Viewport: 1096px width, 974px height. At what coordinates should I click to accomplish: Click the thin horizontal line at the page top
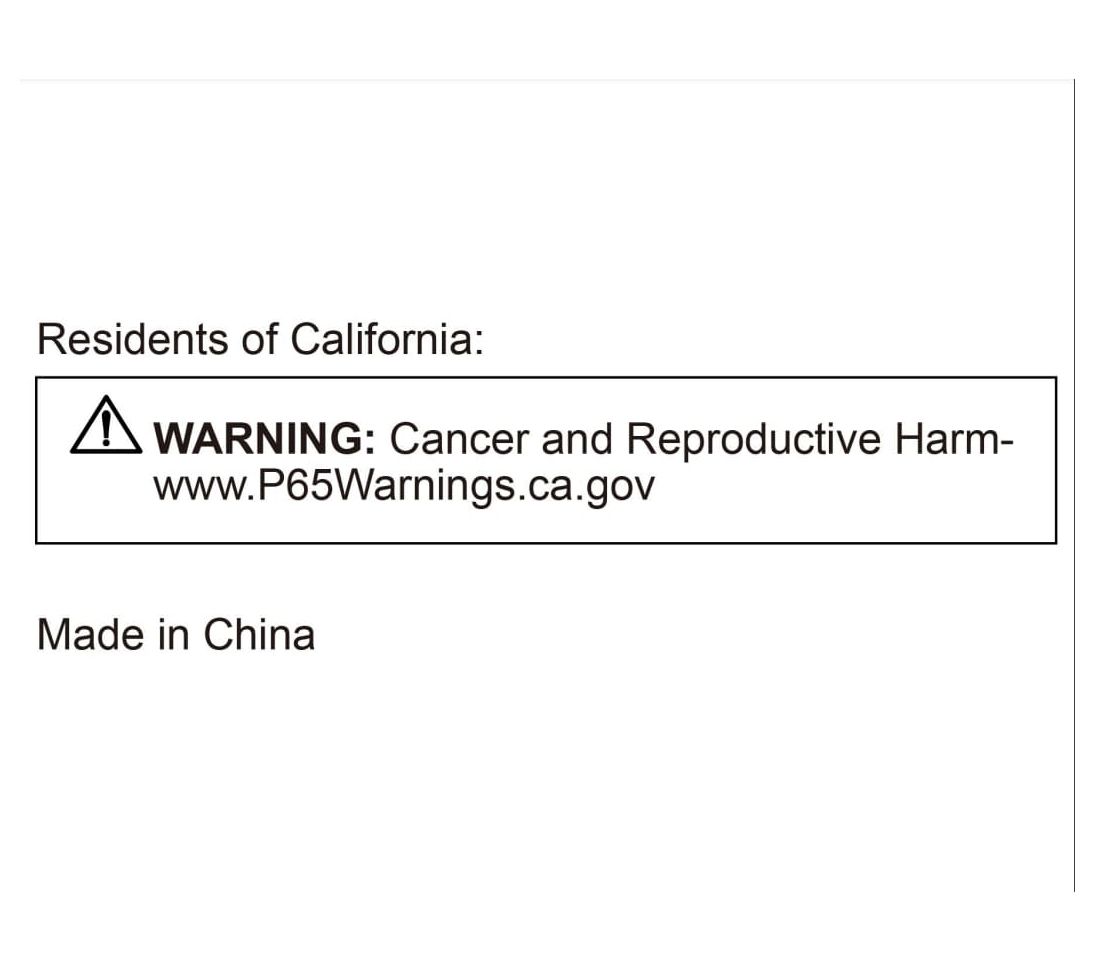pyautogui.click(x=545, y=80)
